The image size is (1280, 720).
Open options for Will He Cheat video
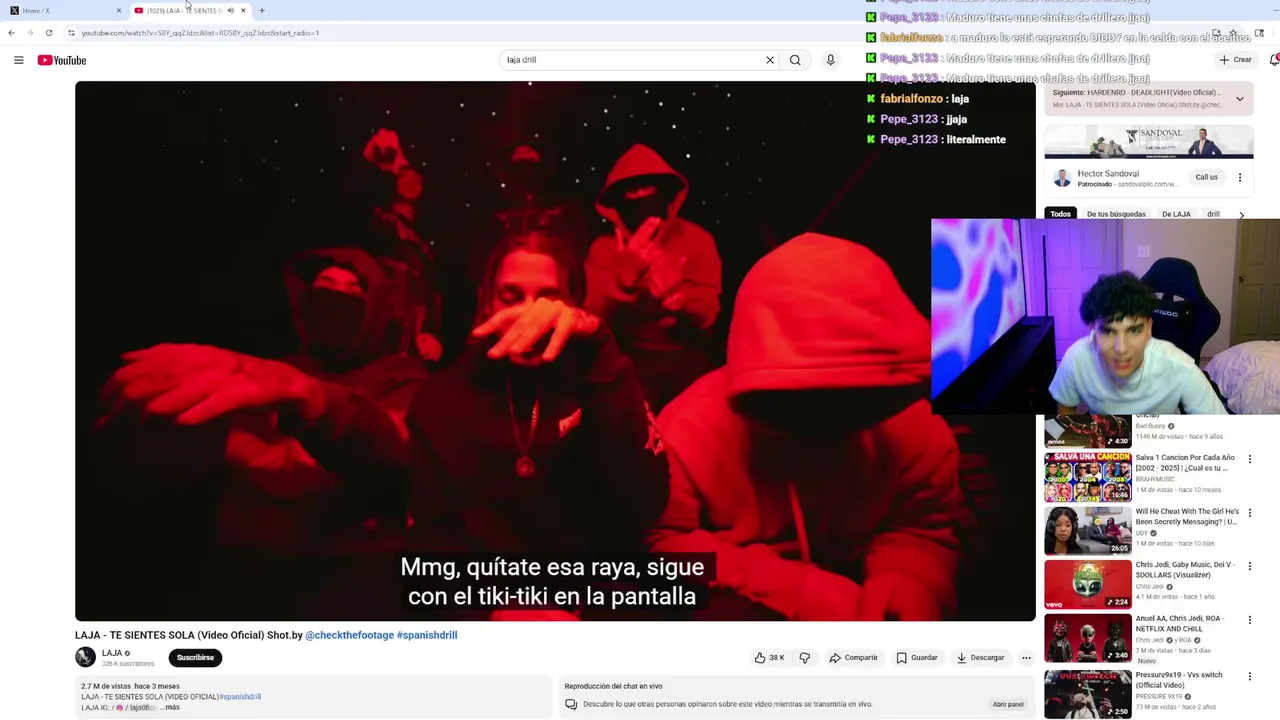pyautogui.click(x=1249, y=513)
